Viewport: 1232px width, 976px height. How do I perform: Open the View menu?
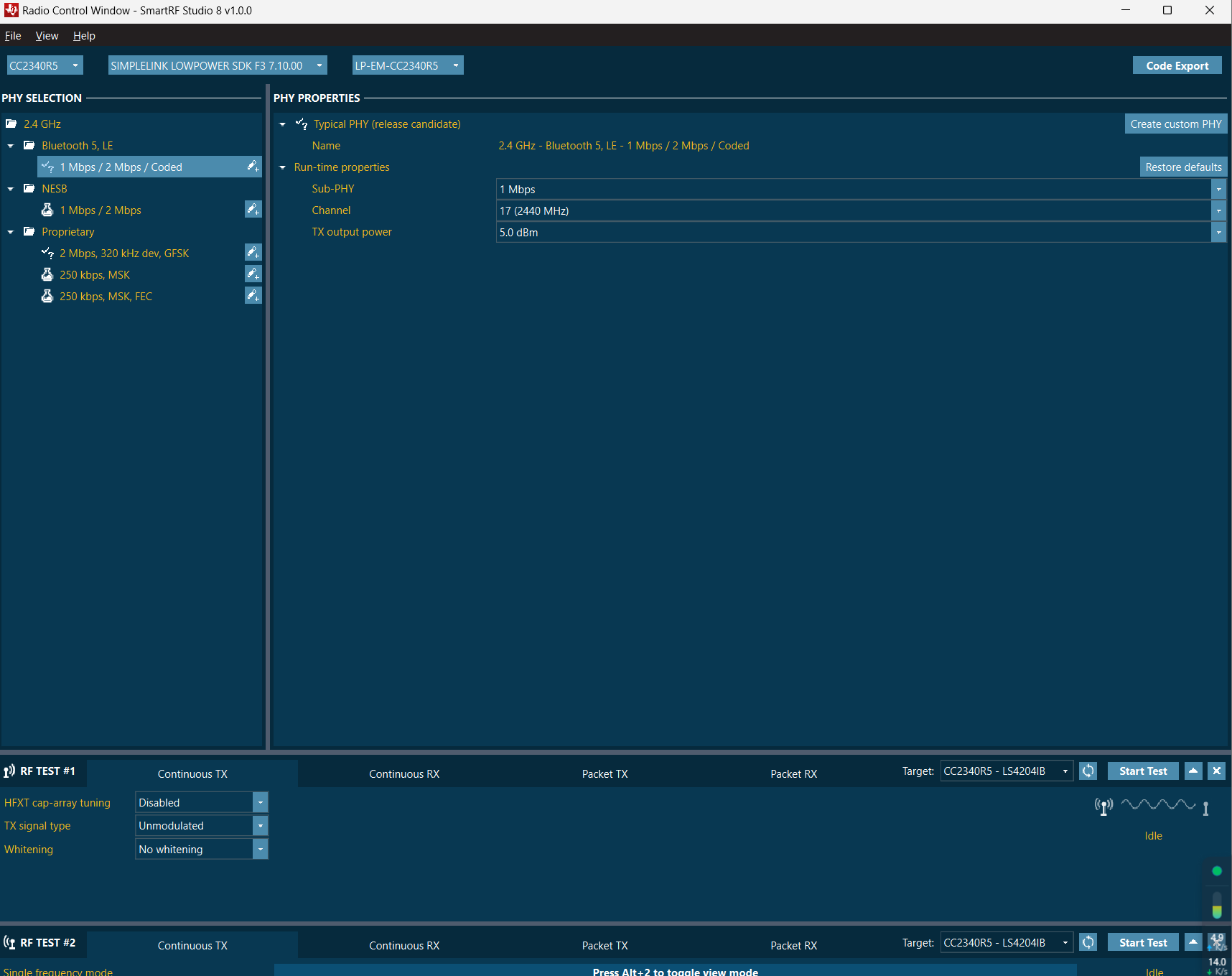coord(47,36)
